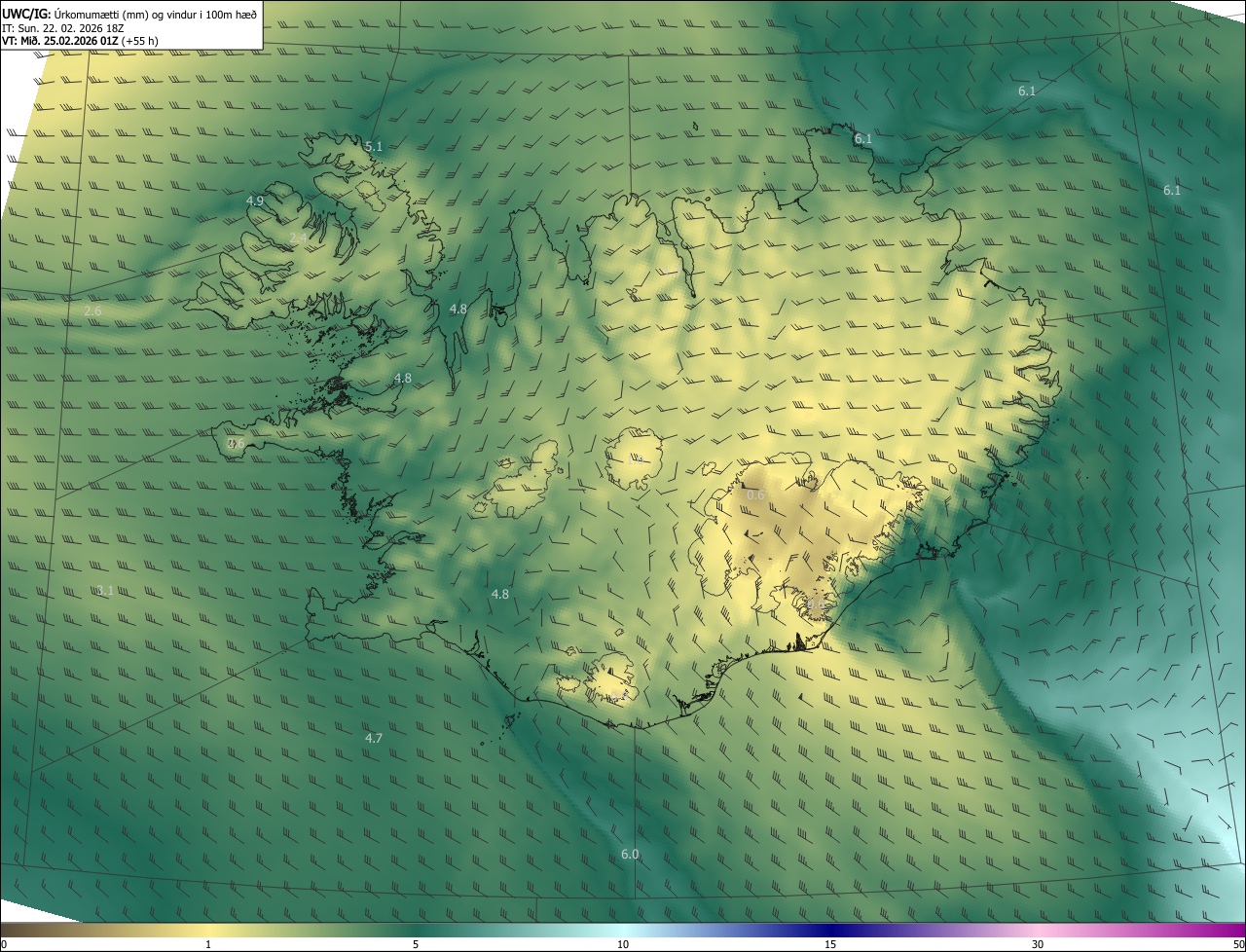Click the colorbar tick label "1"
The width and height of the screenshot is (1246, 952).
click(208, 944)
